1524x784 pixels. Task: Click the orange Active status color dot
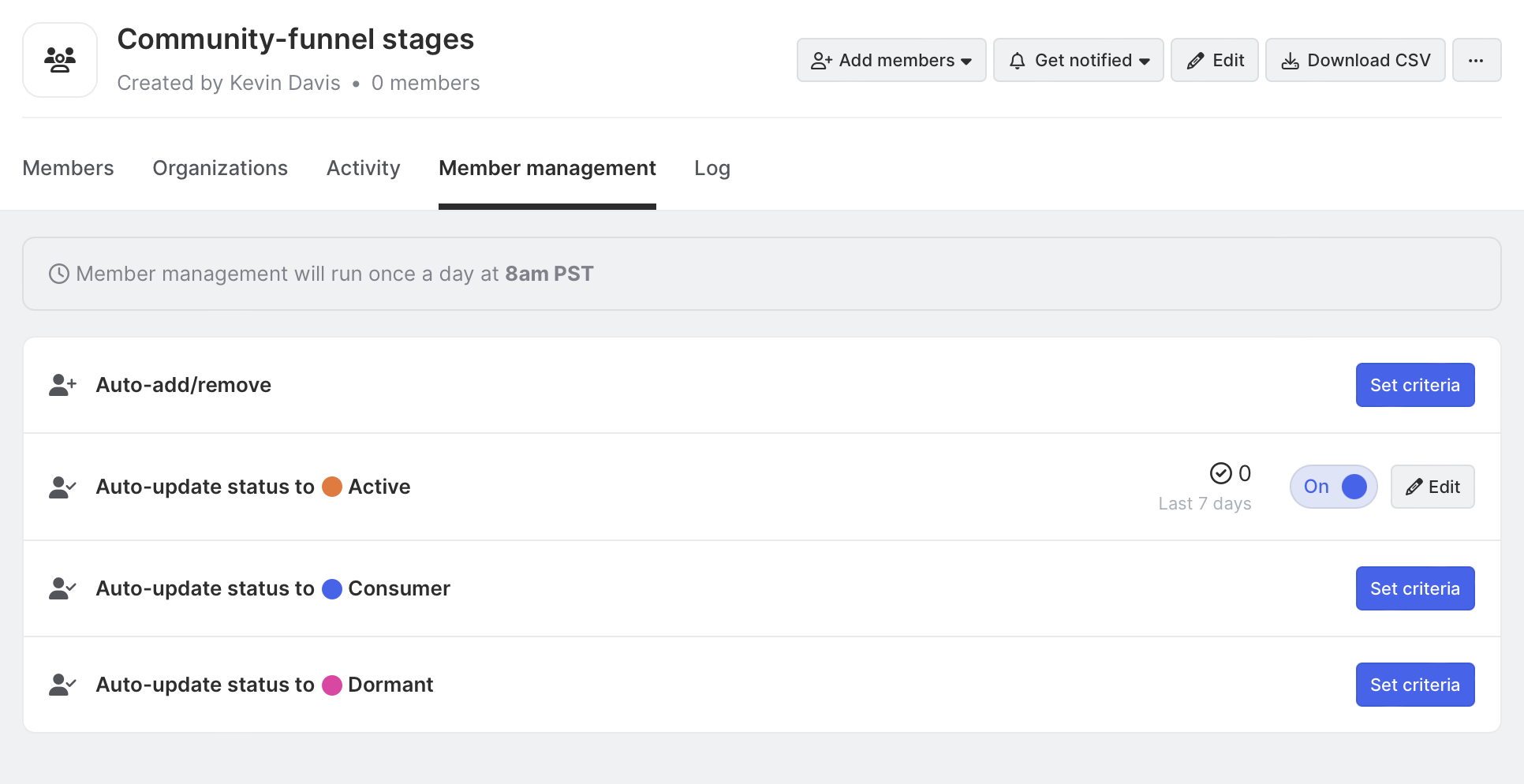coord(332,487)
